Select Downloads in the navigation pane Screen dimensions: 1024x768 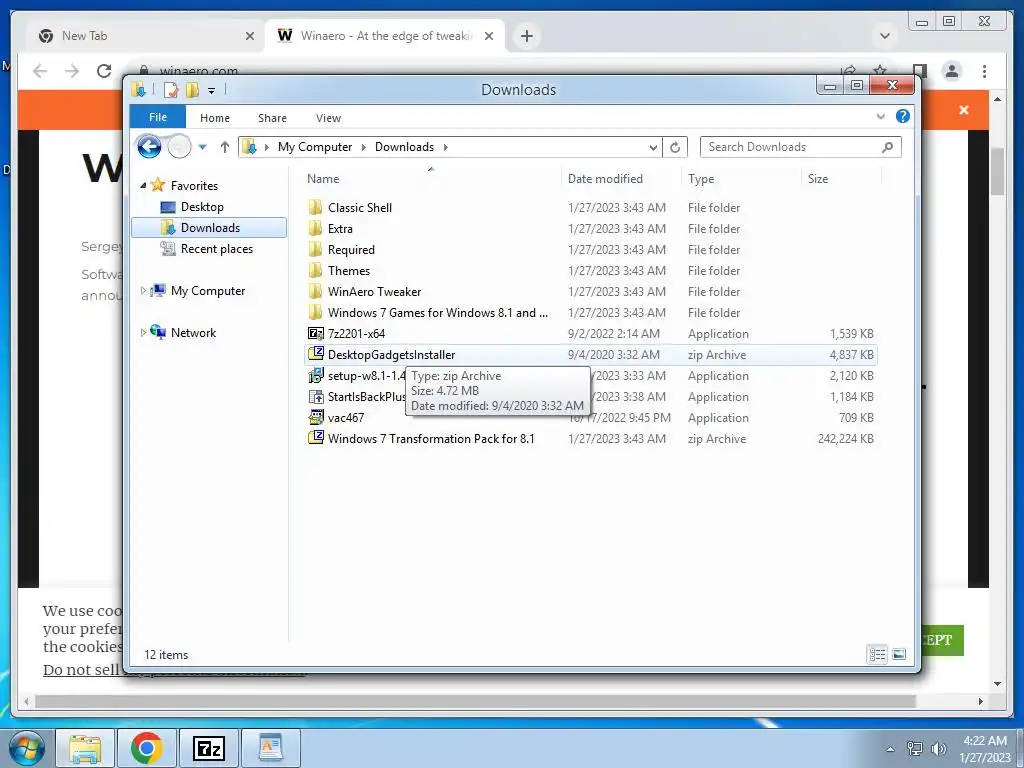[x=209, y=227]
